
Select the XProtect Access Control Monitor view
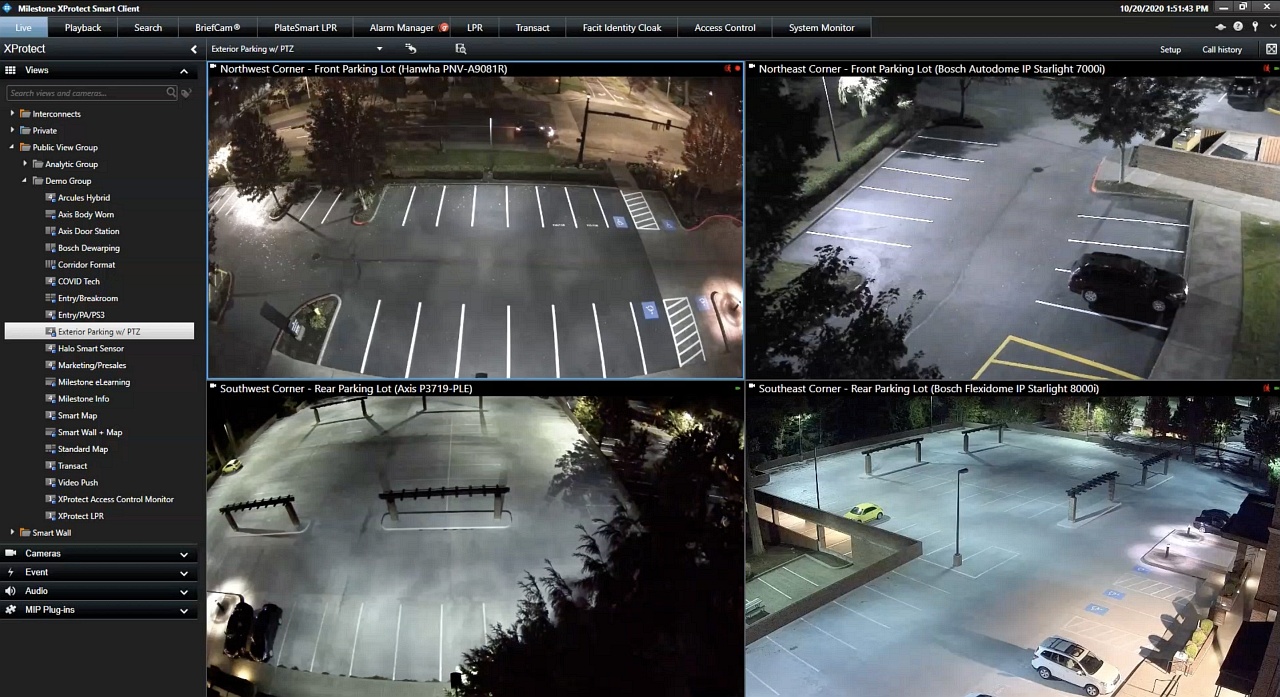click(116, 499)
